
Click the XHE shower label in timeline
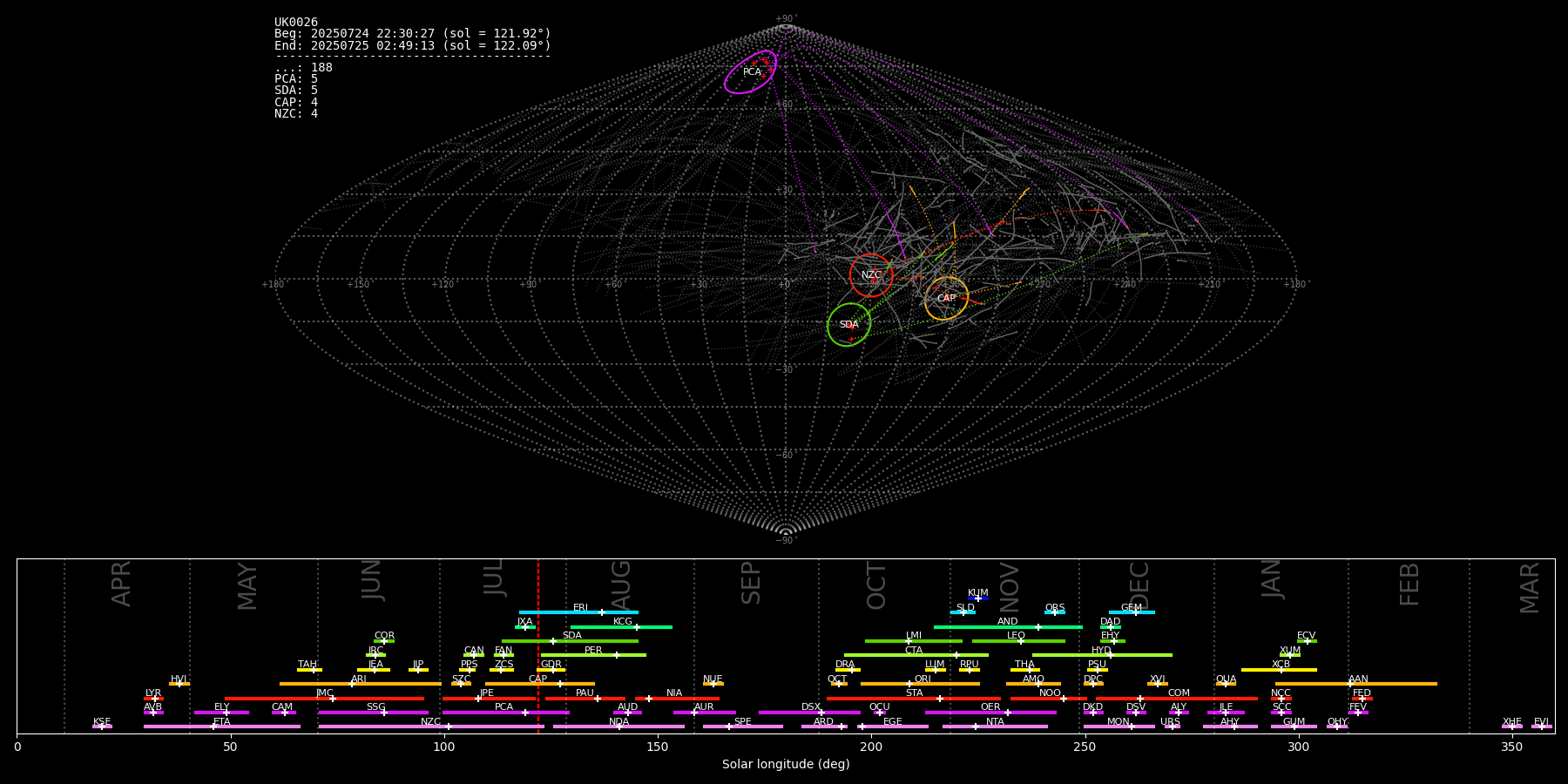pyautogui.click(x=1511, y=721)
